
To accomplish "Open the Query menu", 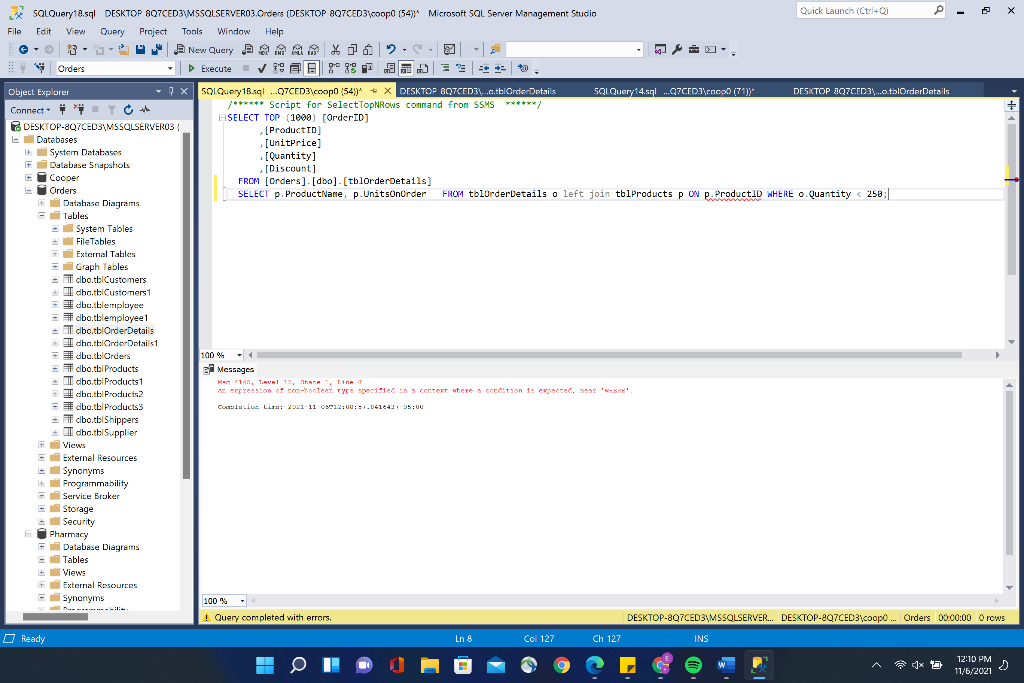I will coord(112,31).
